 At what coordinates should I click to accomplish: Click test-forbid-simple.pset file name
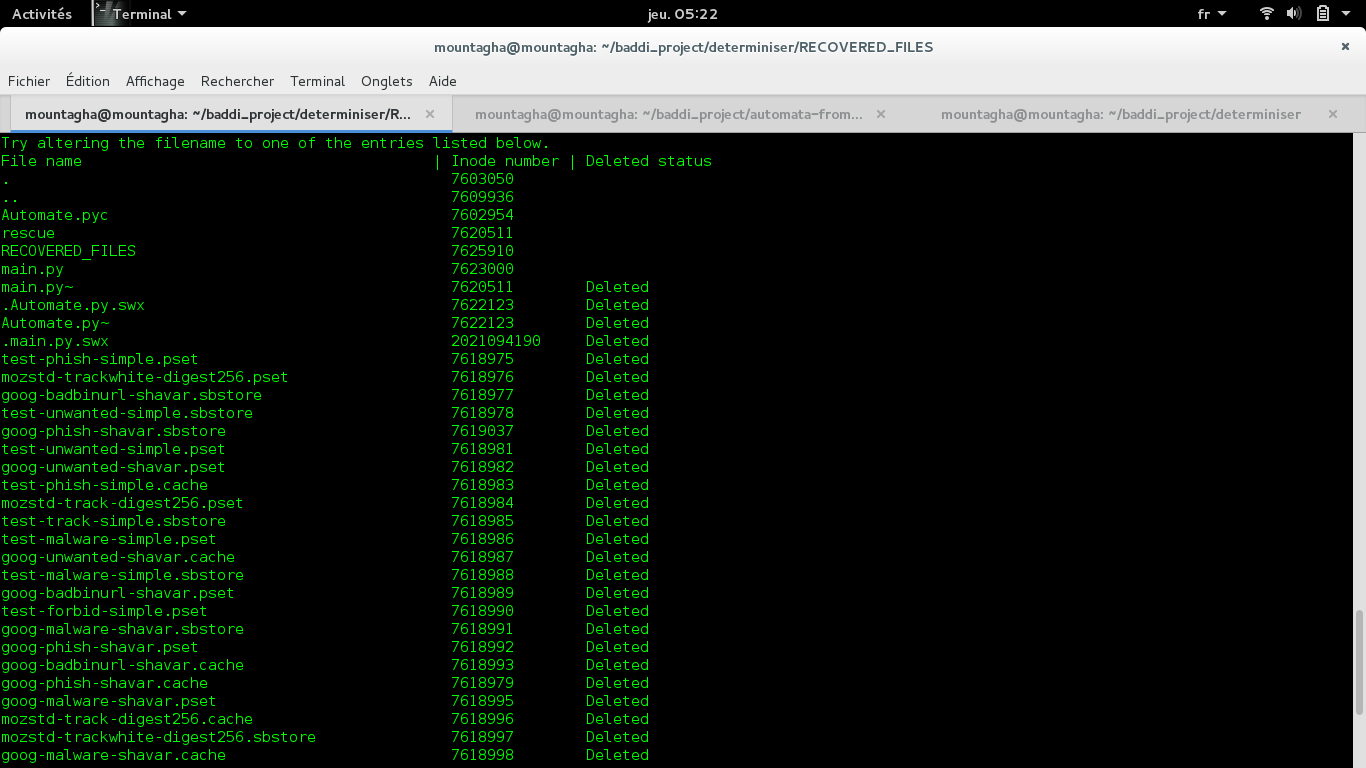(x=104, y=611)
